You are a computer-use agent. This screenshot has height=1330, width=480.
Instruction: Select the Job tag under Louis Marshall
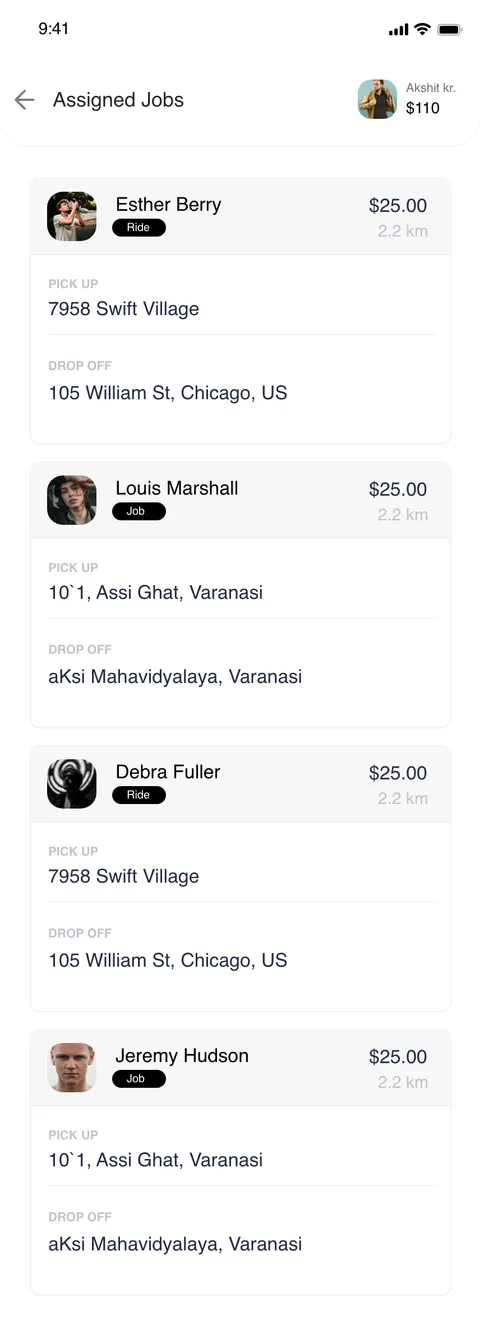(139, 512)
